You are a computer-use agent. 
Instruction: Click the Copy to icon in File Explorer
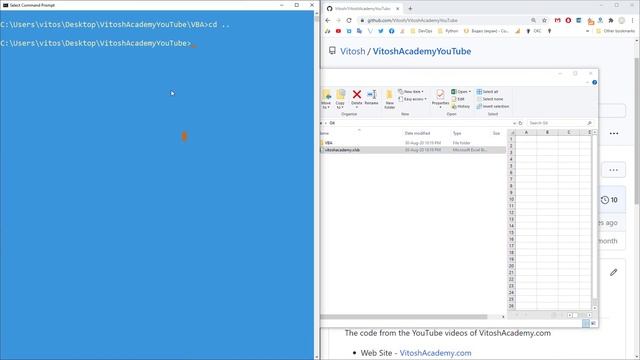point(340,95)
